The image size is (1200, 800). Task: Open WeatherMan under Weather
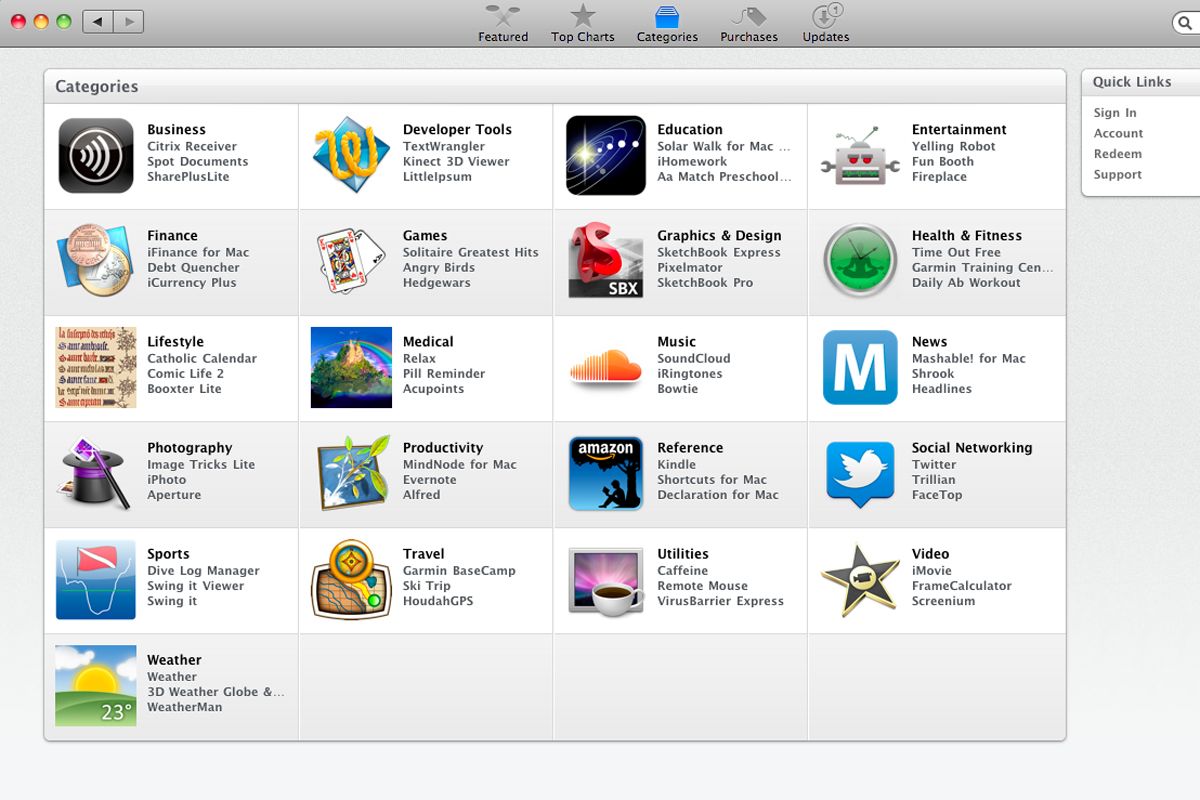point(185,707)
